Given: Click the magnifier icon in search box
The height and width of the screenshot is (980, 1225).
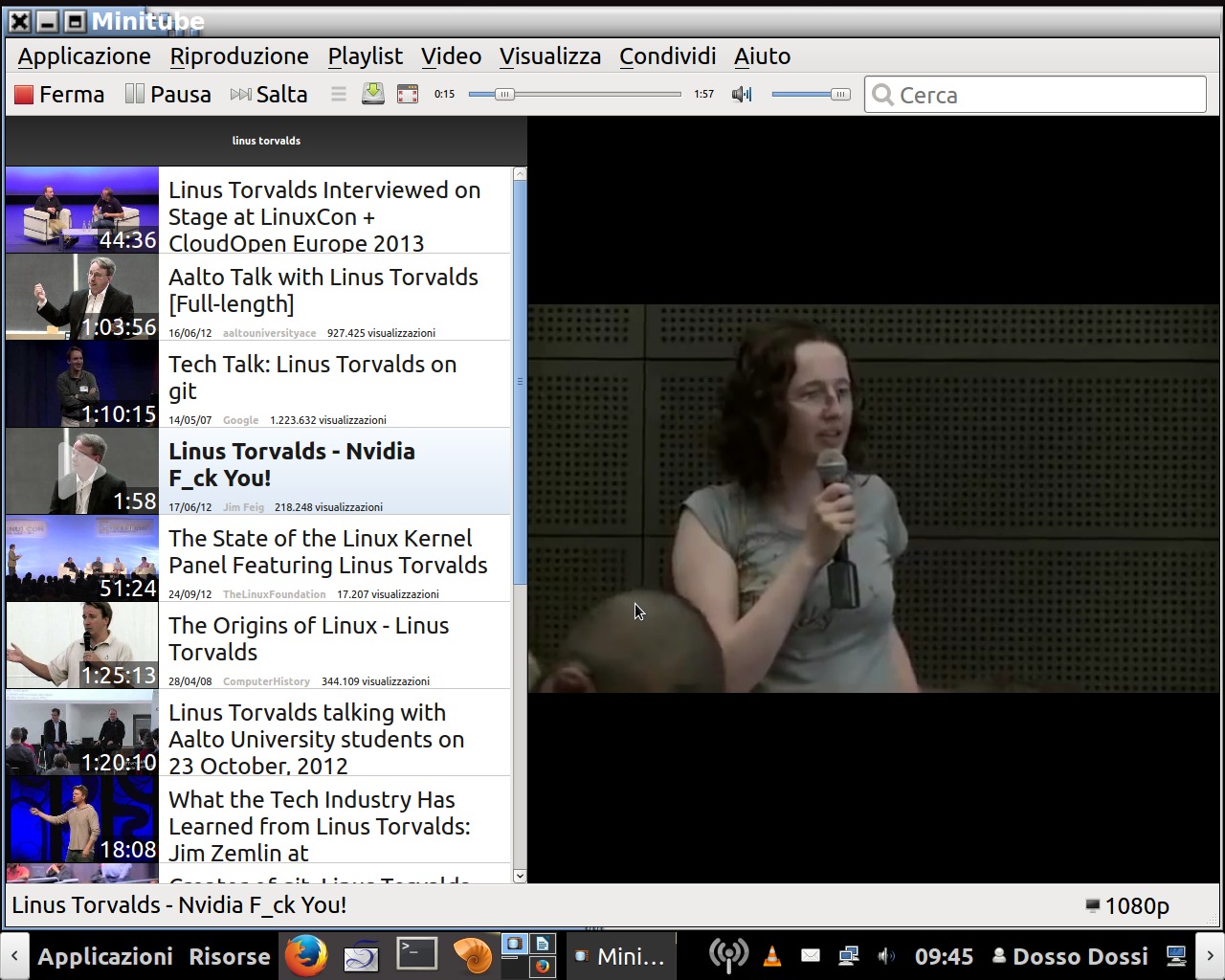Looking at the screenshot, I should click(883, 95).
